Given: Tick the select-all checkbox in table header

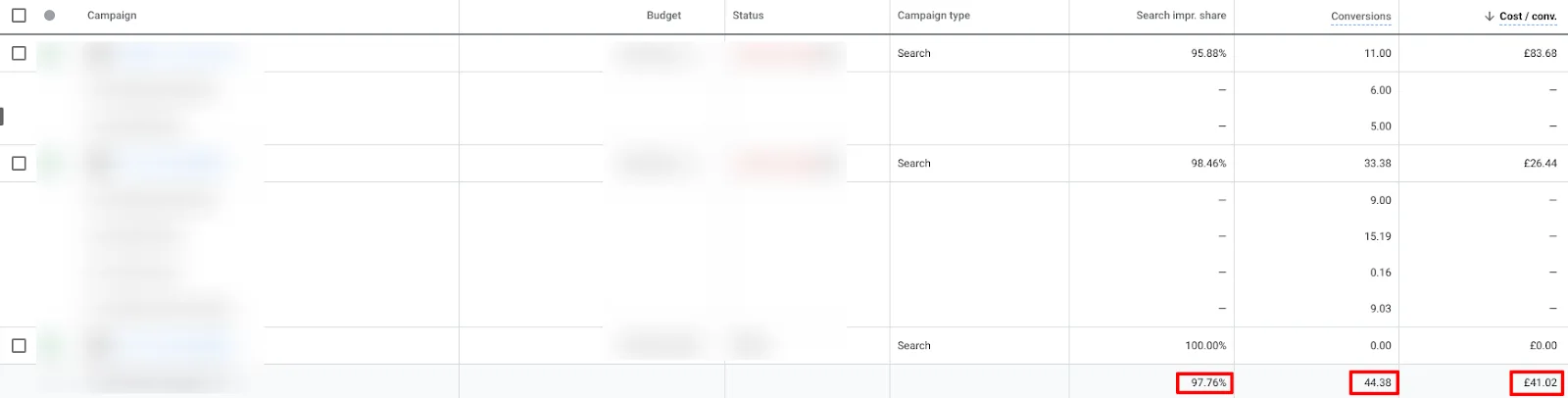Looking at the screenshot, I should click(x=19, y=16).
